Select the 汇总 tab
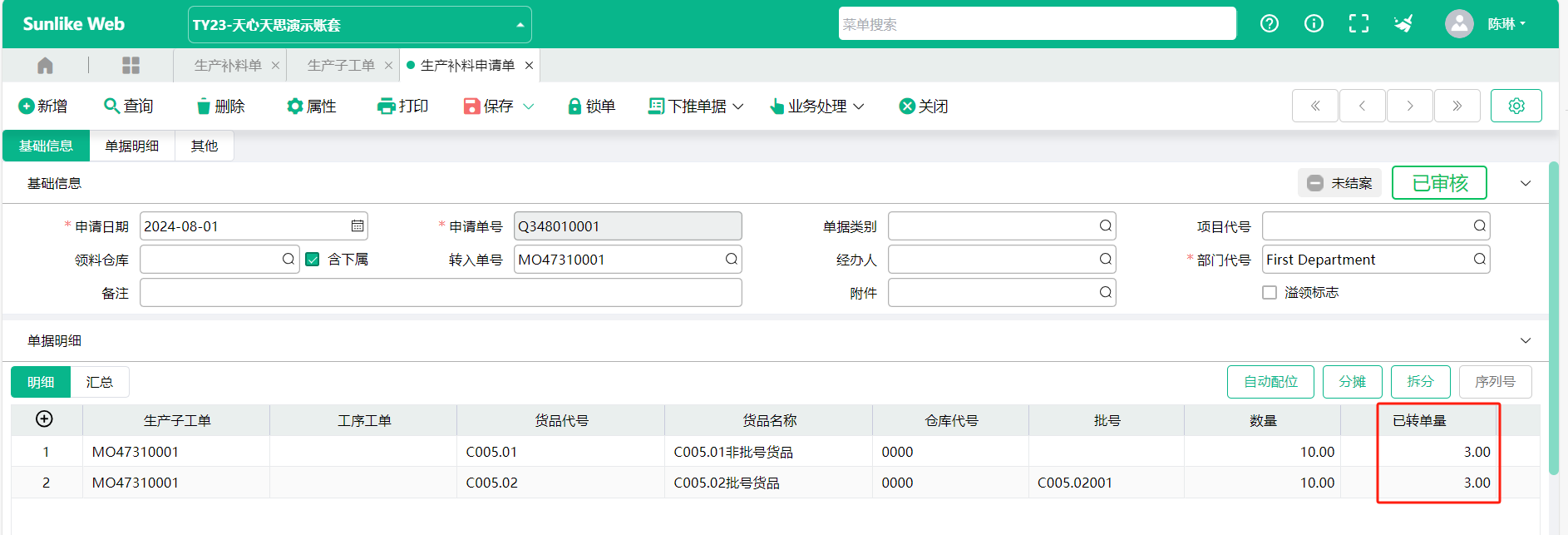The height and width of the screenshot is (535, 1568). [99, 382]
